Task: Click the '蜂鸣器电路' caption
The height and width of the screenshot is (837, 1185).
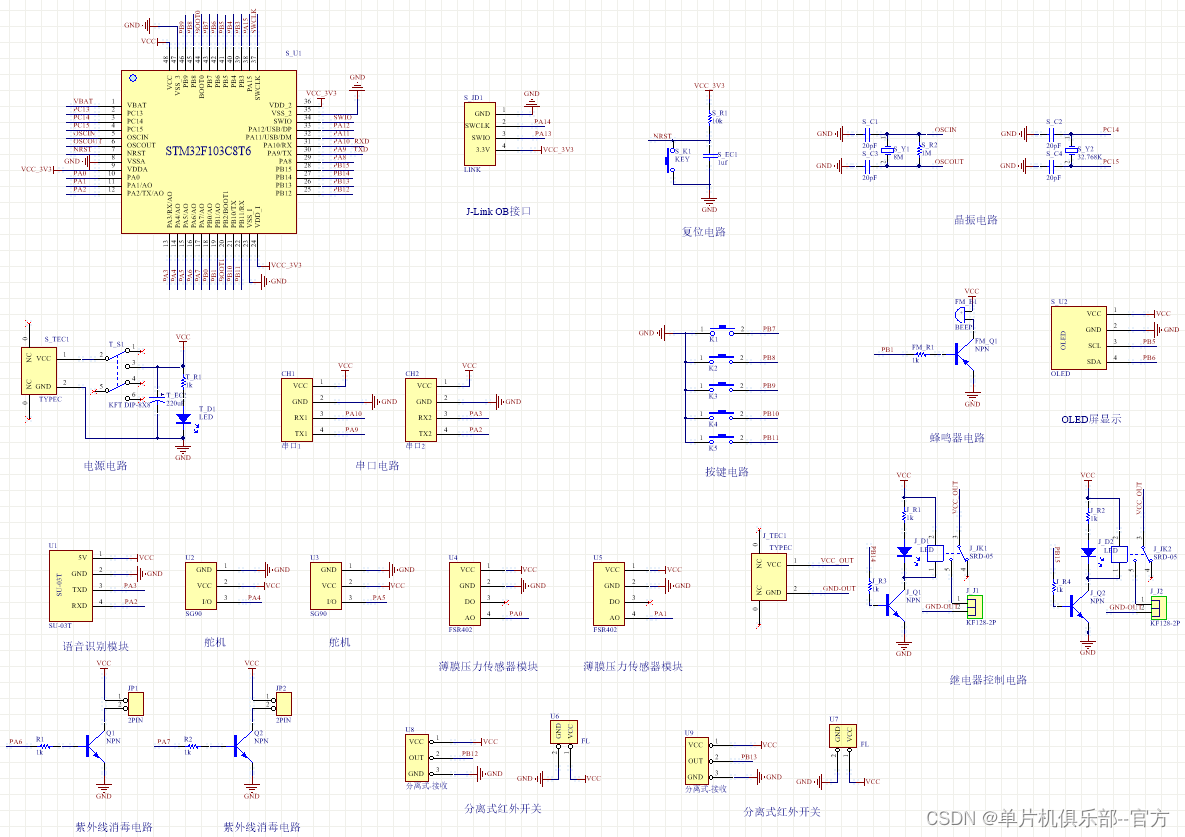Action: pyautogui.click(x=957, y=438)
